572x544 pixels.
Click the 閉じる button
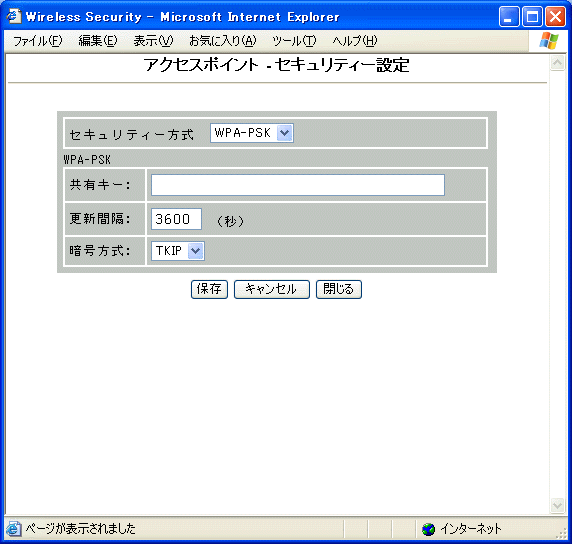(x=339, y=289)
